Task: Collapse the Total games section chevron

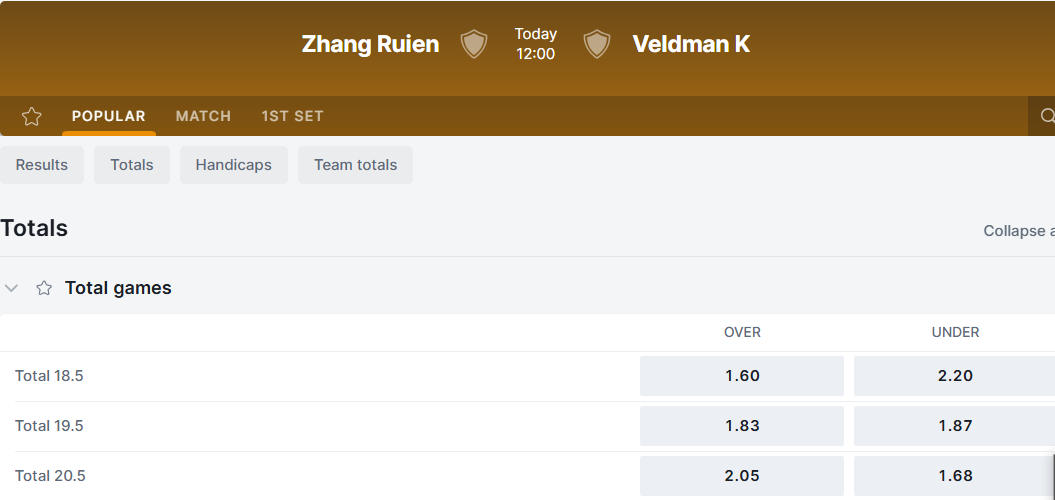Action: tap(12, 288)
